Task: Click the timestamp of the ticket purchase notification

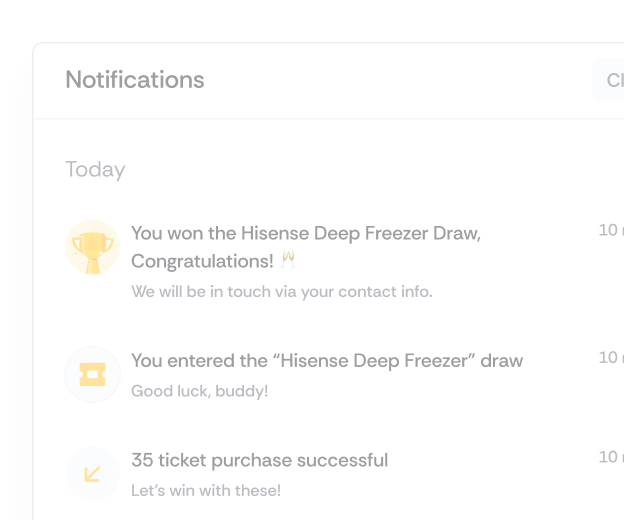Action: pos(610,457)
